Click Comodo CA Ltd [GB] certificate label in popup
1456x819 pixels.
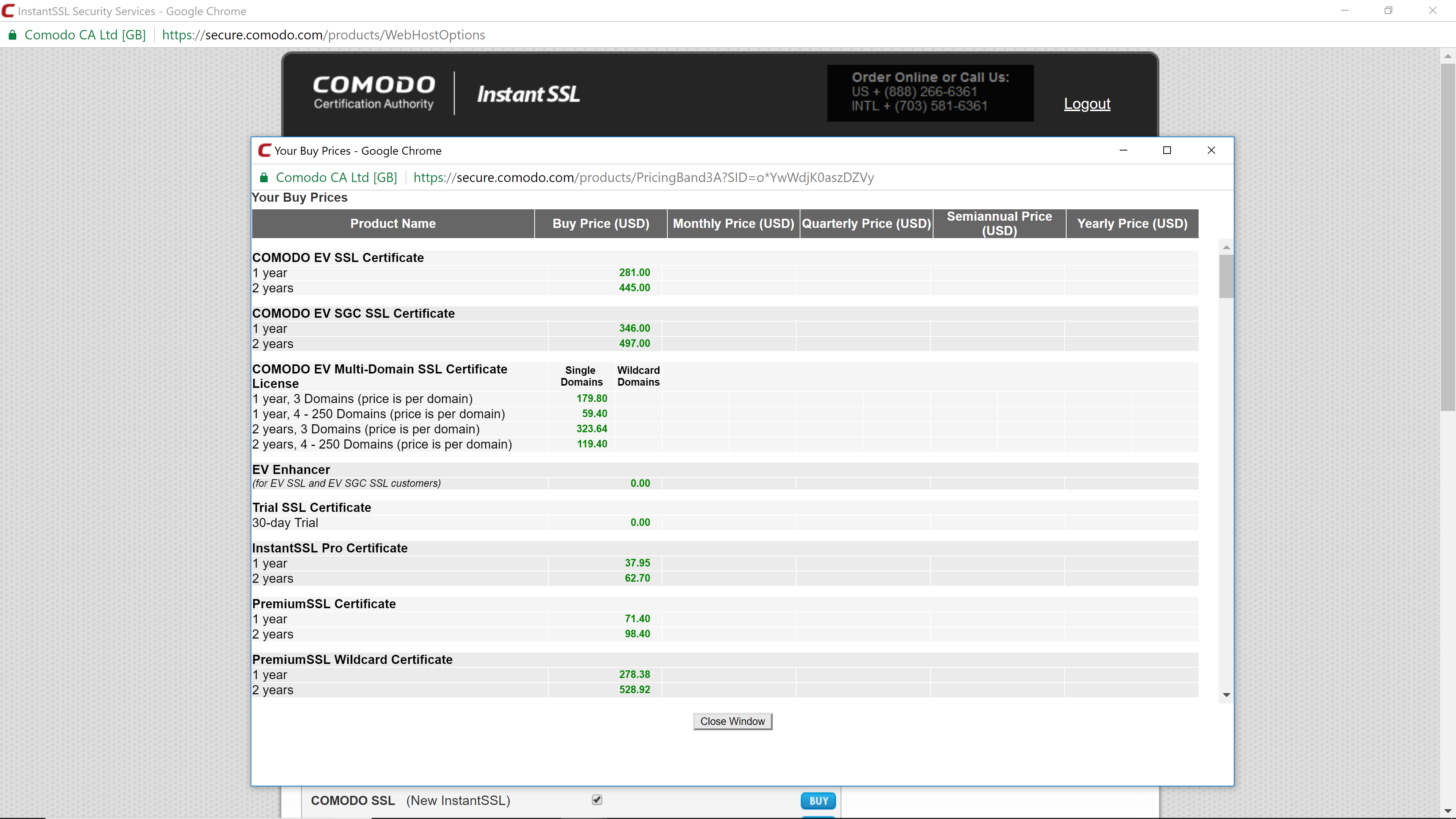pos(336,177)
